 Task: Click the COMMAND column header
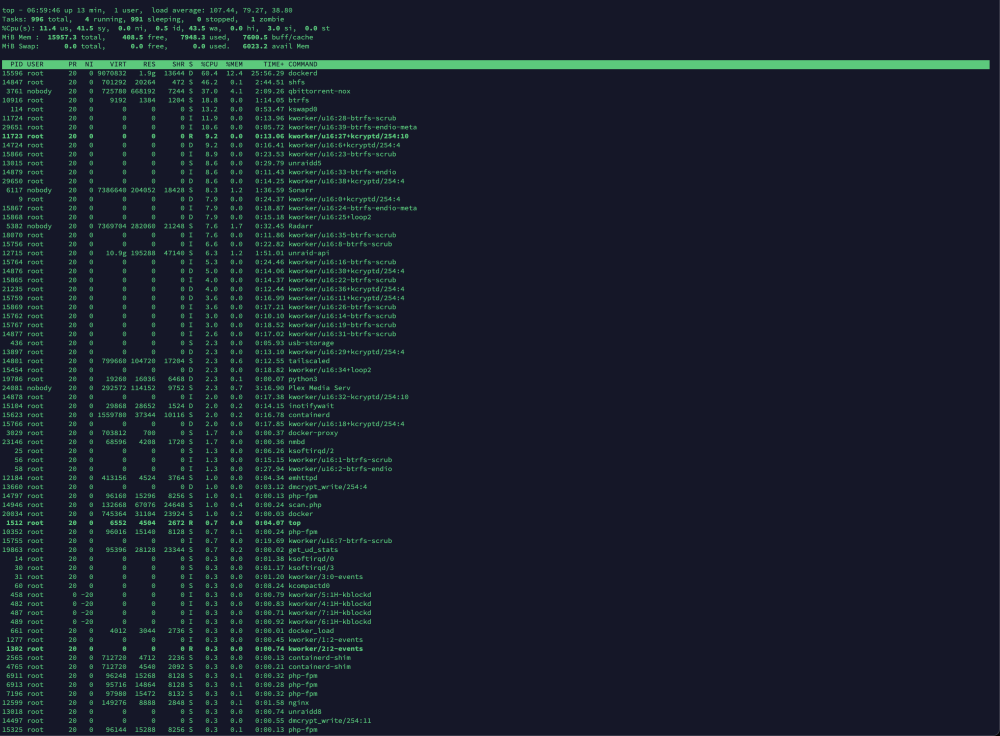pos(303,64)
